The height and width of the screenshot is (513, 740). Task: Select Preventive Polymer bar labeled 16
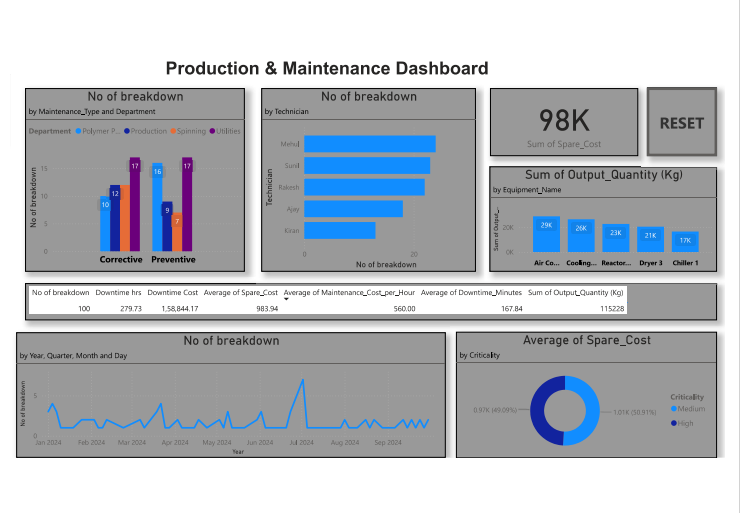tap(157, 207)
